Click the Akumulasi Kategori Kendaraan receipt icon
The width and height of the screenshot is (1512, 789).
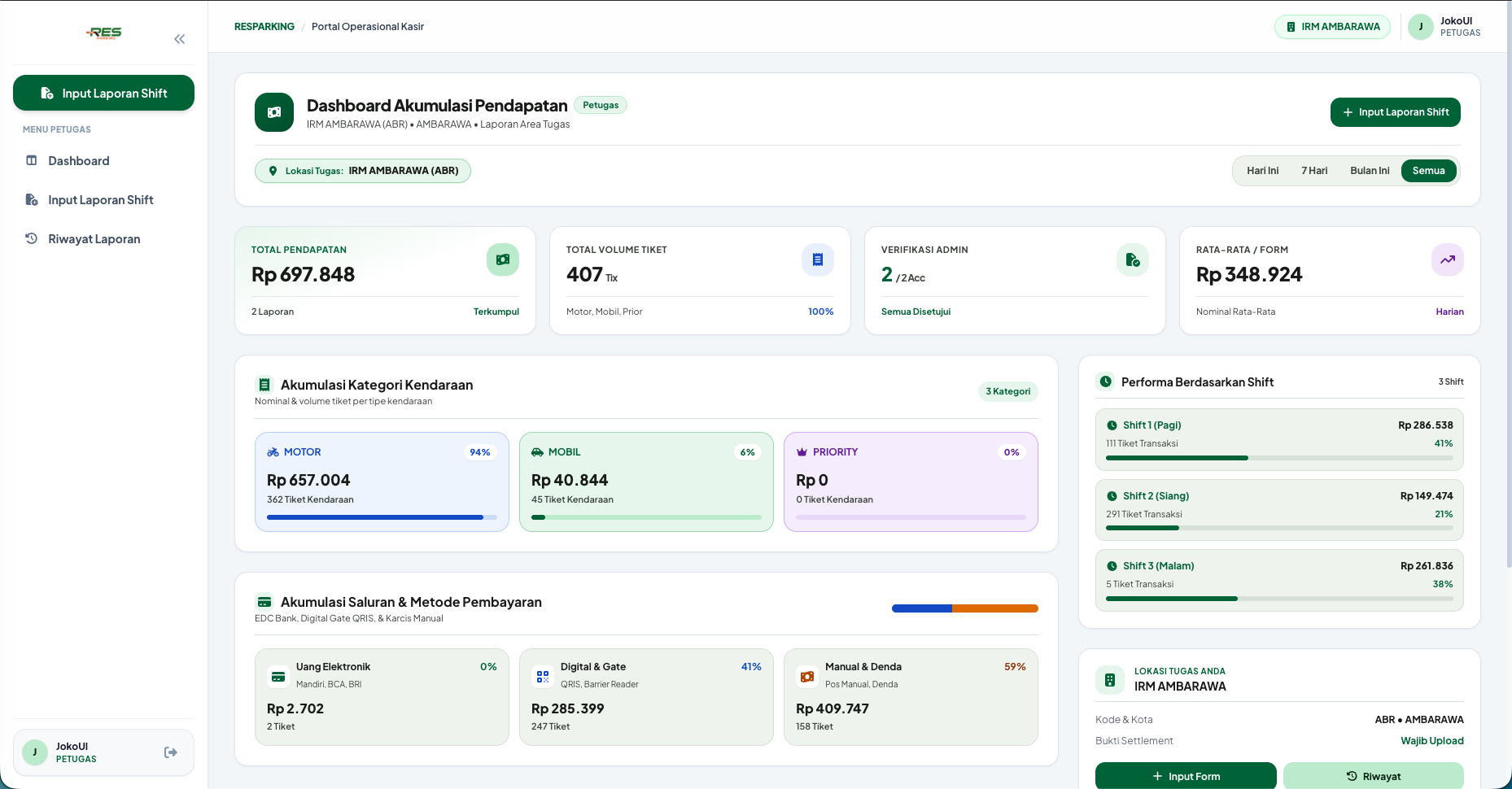click(x=264, y=385)
